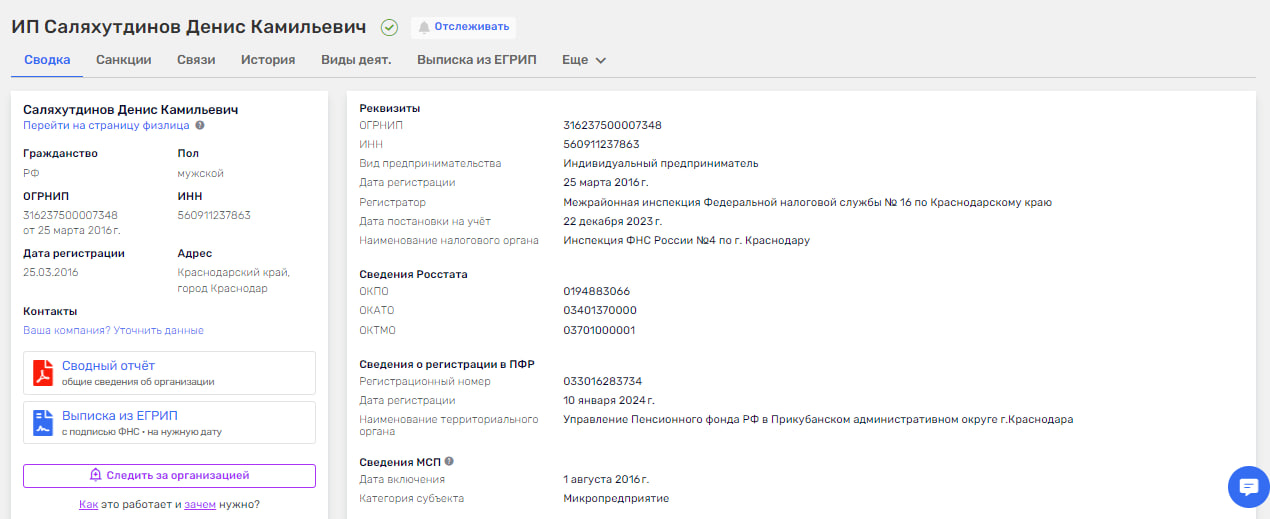Expand the Еще dropdown menu
The image size is (1270, 519).
pos(584,60)
